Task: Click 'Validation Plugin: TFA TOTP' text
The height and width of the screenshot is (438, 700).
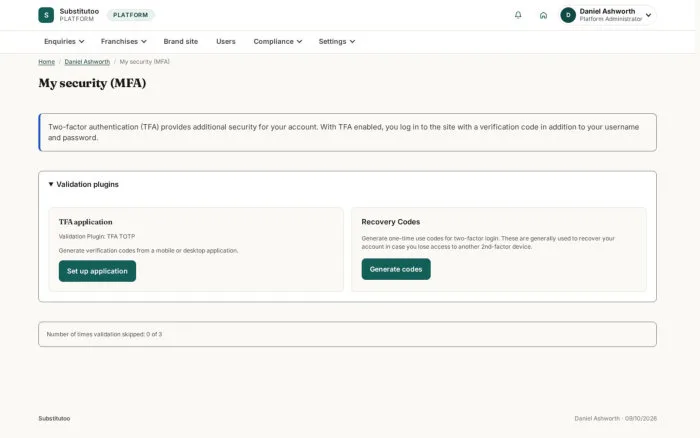Action: (x=97, y=237)
